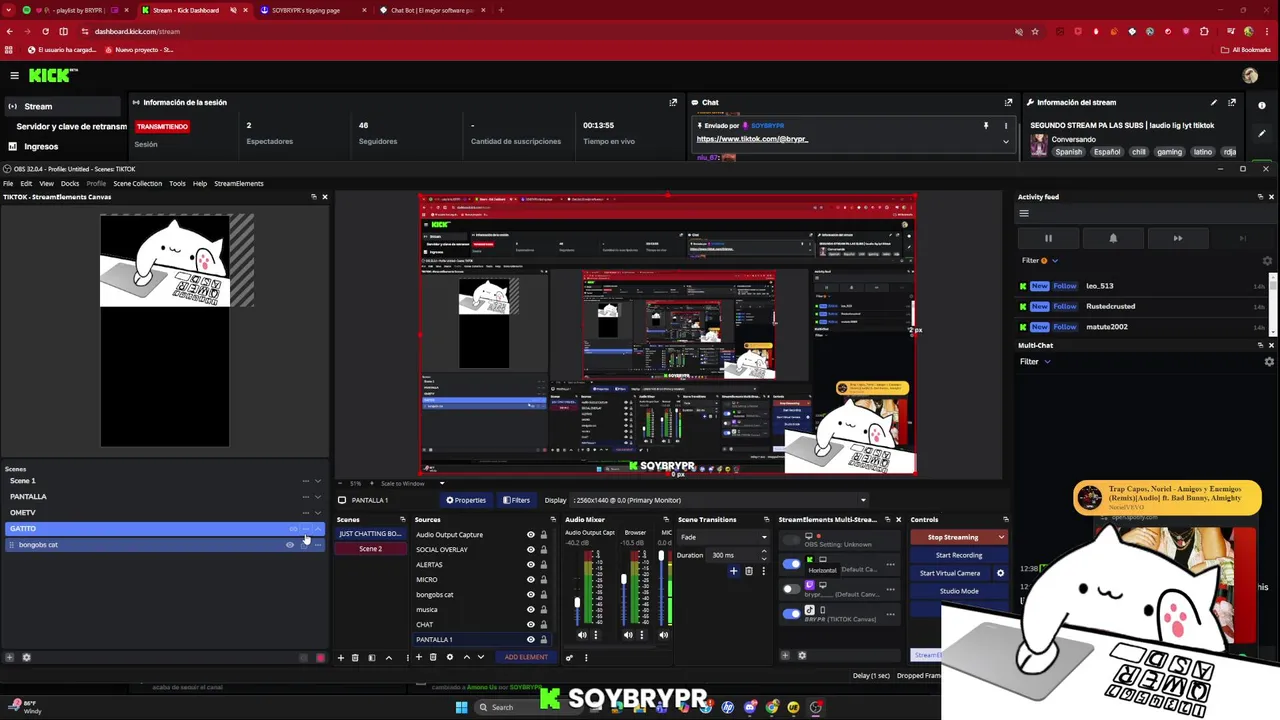Viewport: 1280px width, 720px height.
Task: Add a new scene in Scenes dock
Action: coord(340,657)
